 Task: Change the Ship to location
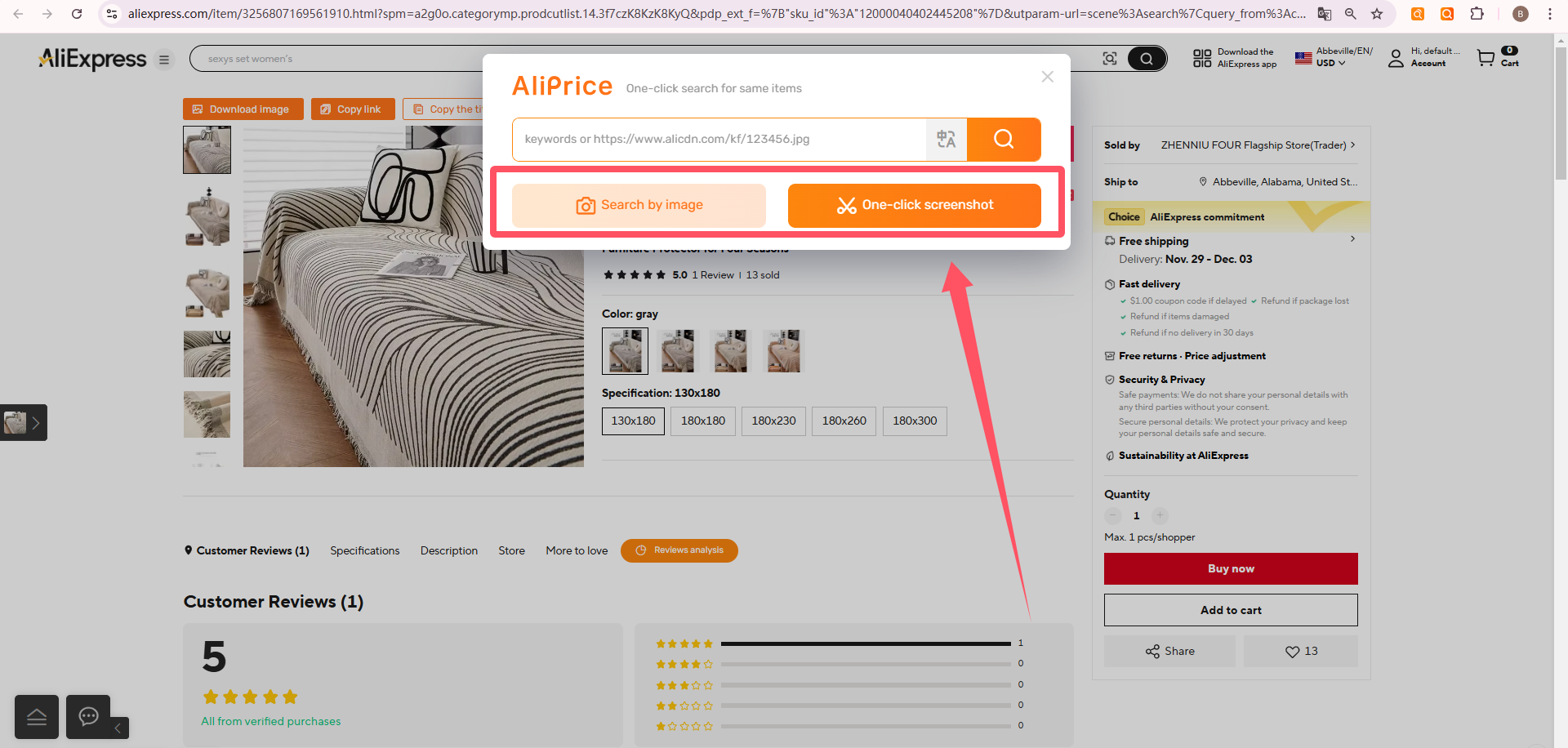1278,182
